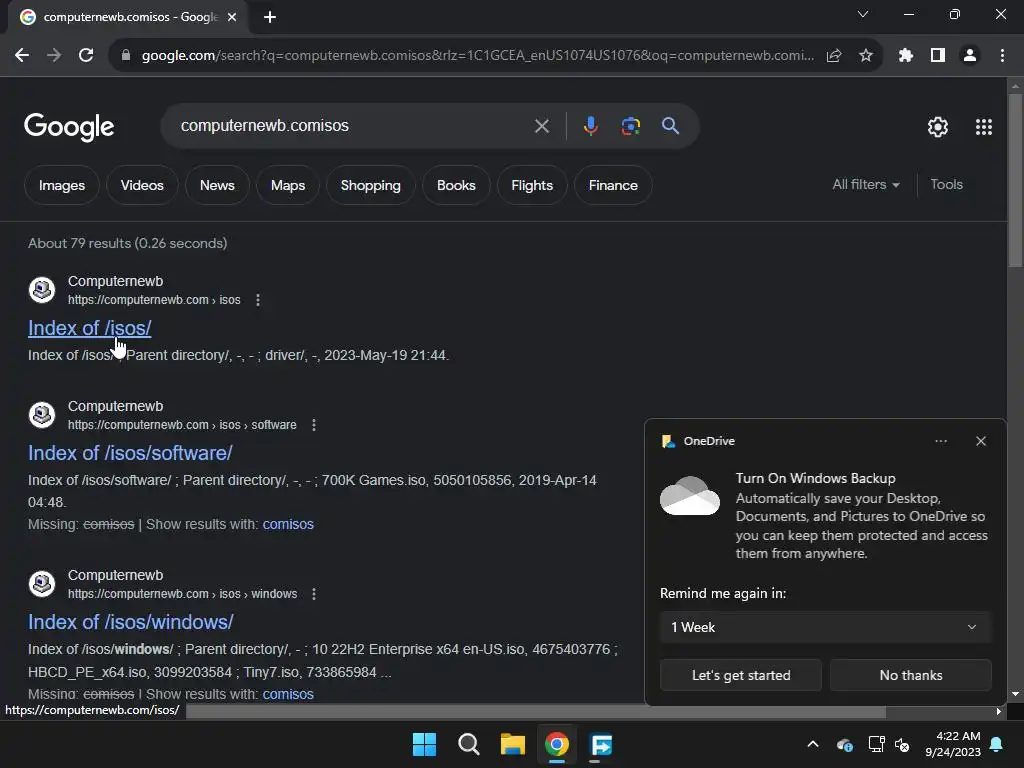Image resolution: width=1024 pixels, height=768 pixels.
Task: Expand the All filters dropdown
Action: [865, 185]
